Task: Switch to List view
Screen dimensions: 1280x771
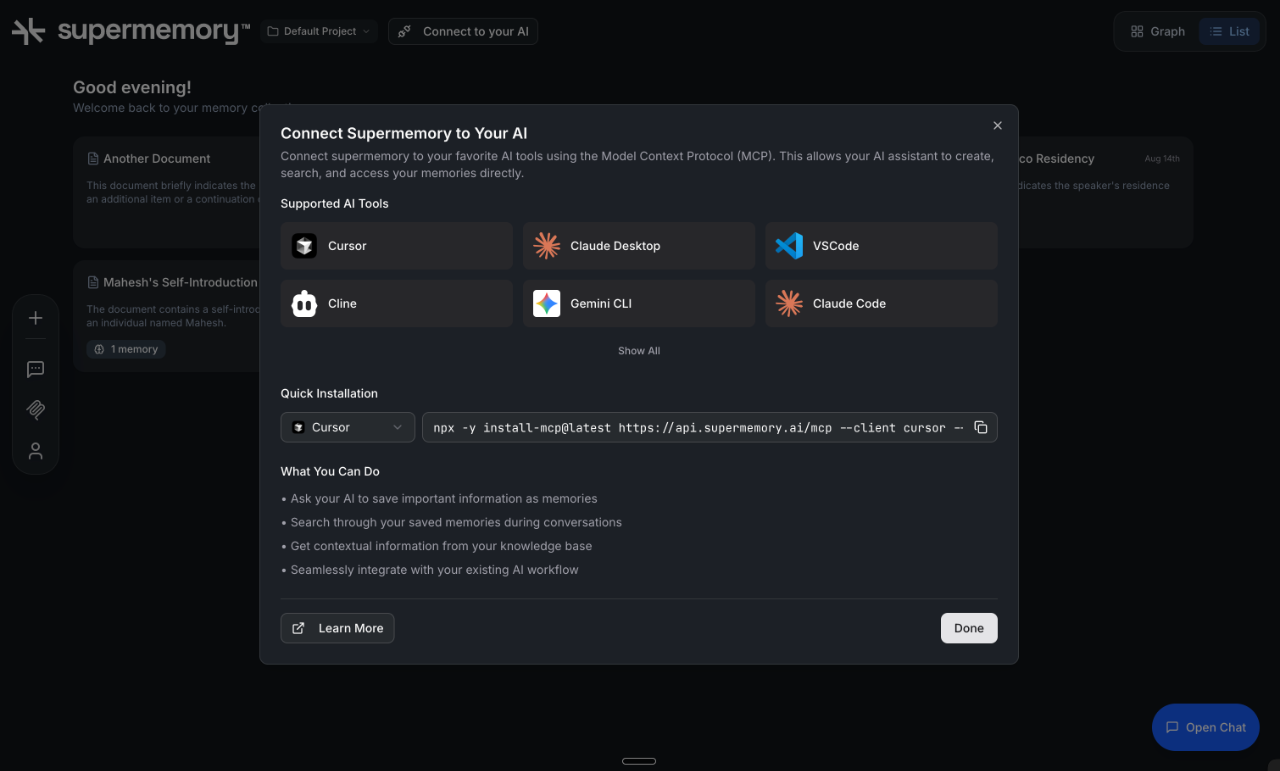Action: tap(1229, 31)
